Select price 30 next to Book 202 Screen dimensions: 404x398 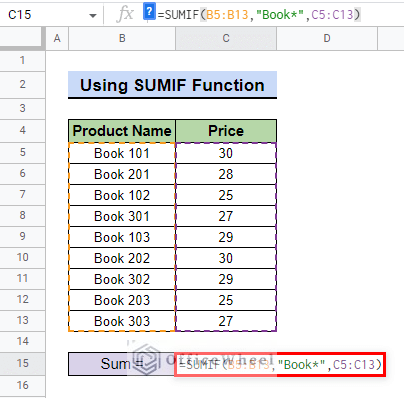tap(226, 258)
